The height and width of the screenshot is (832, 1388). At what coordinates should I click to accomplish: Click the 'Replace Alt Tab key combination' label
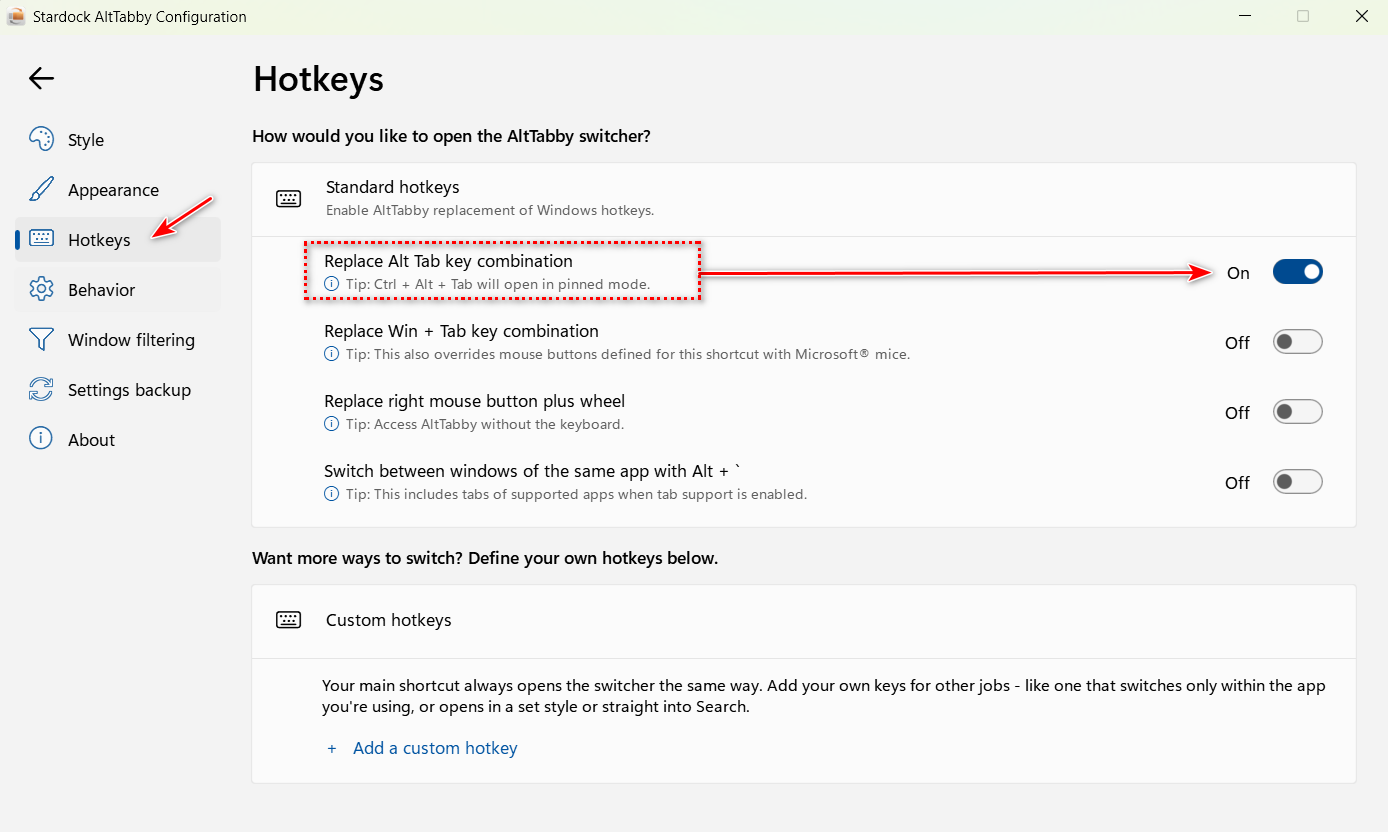coord(448,261)
